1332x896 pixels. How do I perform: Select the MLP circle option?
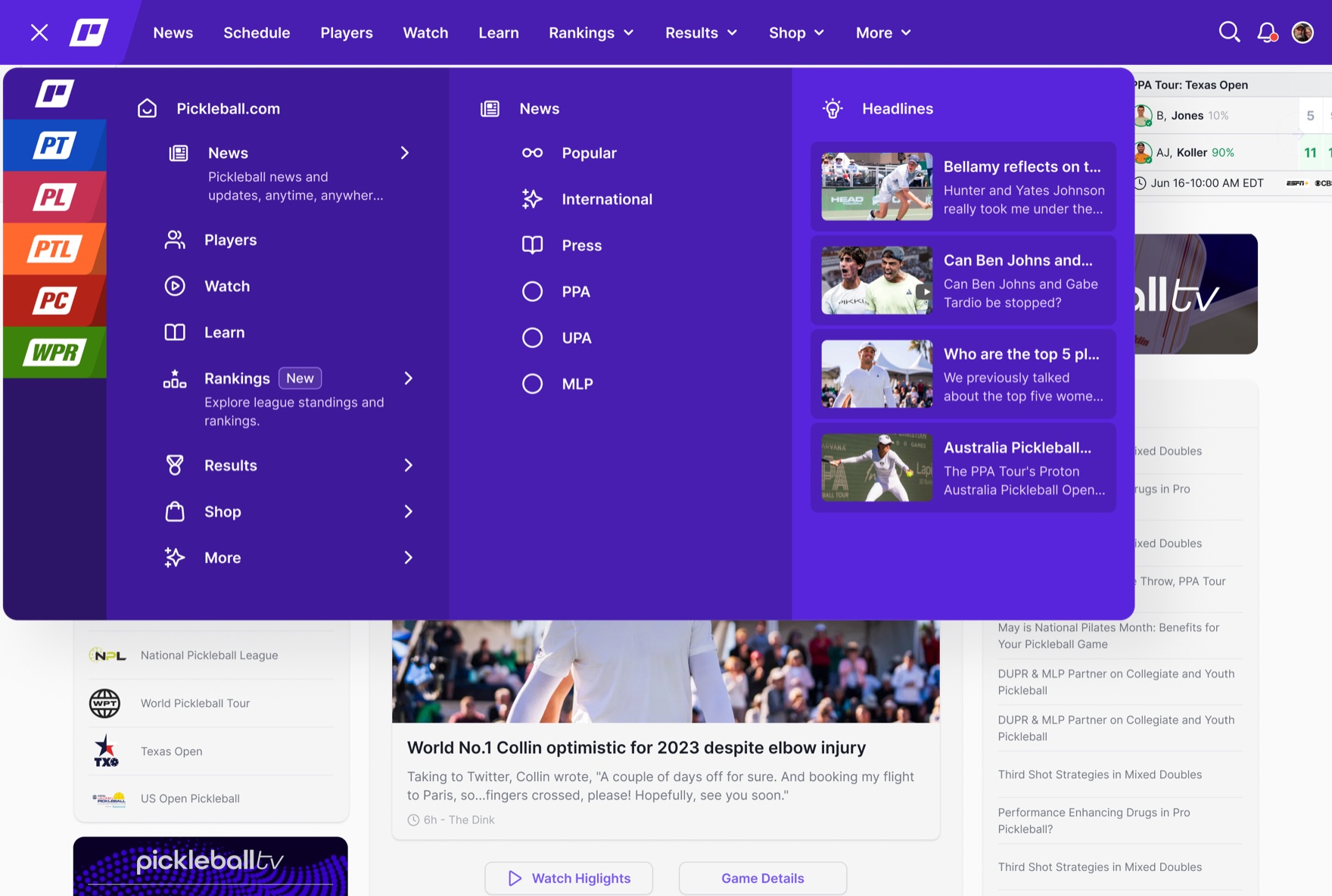point(533,384)
